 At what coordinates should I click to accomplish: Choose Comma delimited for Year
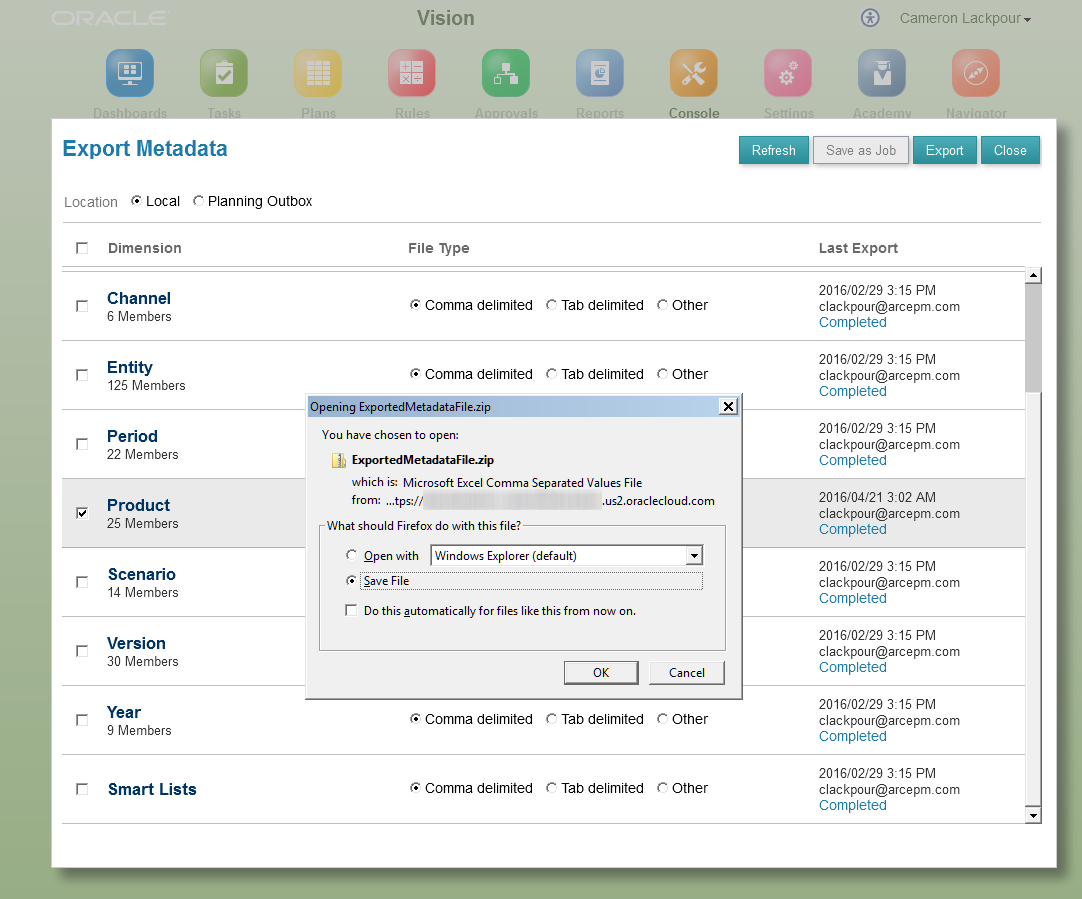pyautogui.click(x=415, y=718)
